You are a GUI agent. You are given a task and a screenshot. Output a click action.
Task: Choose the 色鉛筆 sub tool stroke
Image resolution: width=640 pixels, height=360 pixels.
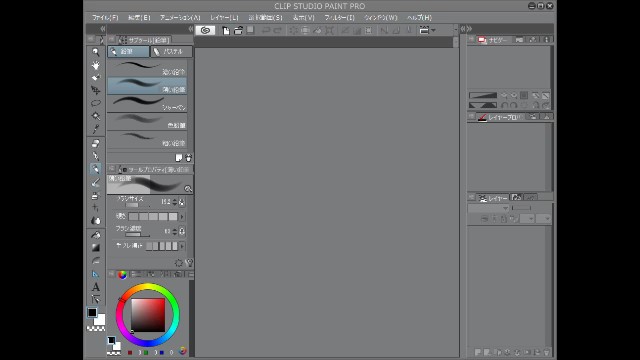click(x=147, y=122)
